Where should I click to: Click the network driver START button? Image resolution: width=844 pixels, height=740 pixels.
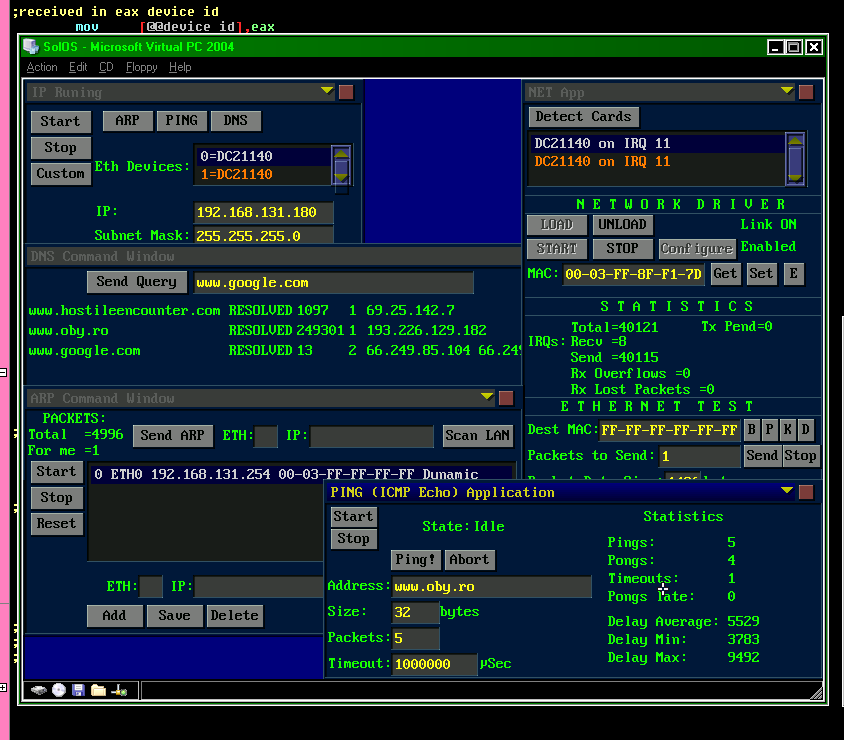coord(557,248)
